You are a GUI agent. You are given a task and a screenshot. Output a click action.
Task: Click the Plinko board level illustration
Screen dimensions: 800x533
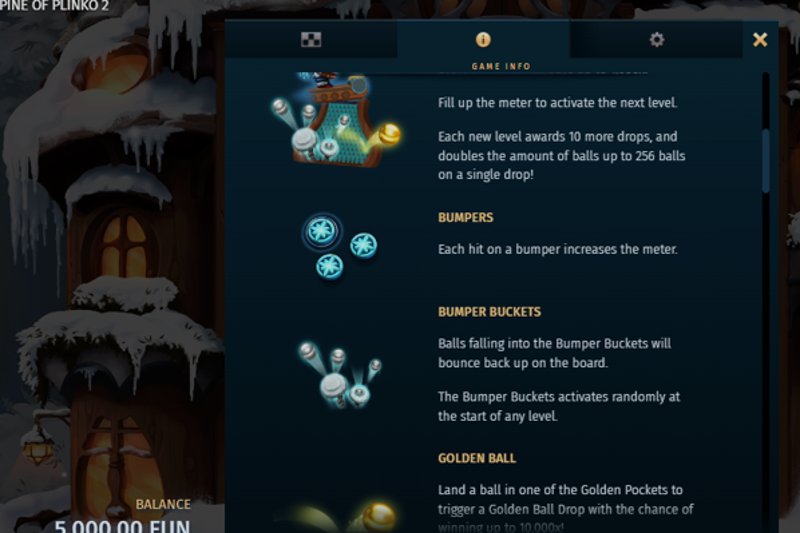click(x=336, y=120)
